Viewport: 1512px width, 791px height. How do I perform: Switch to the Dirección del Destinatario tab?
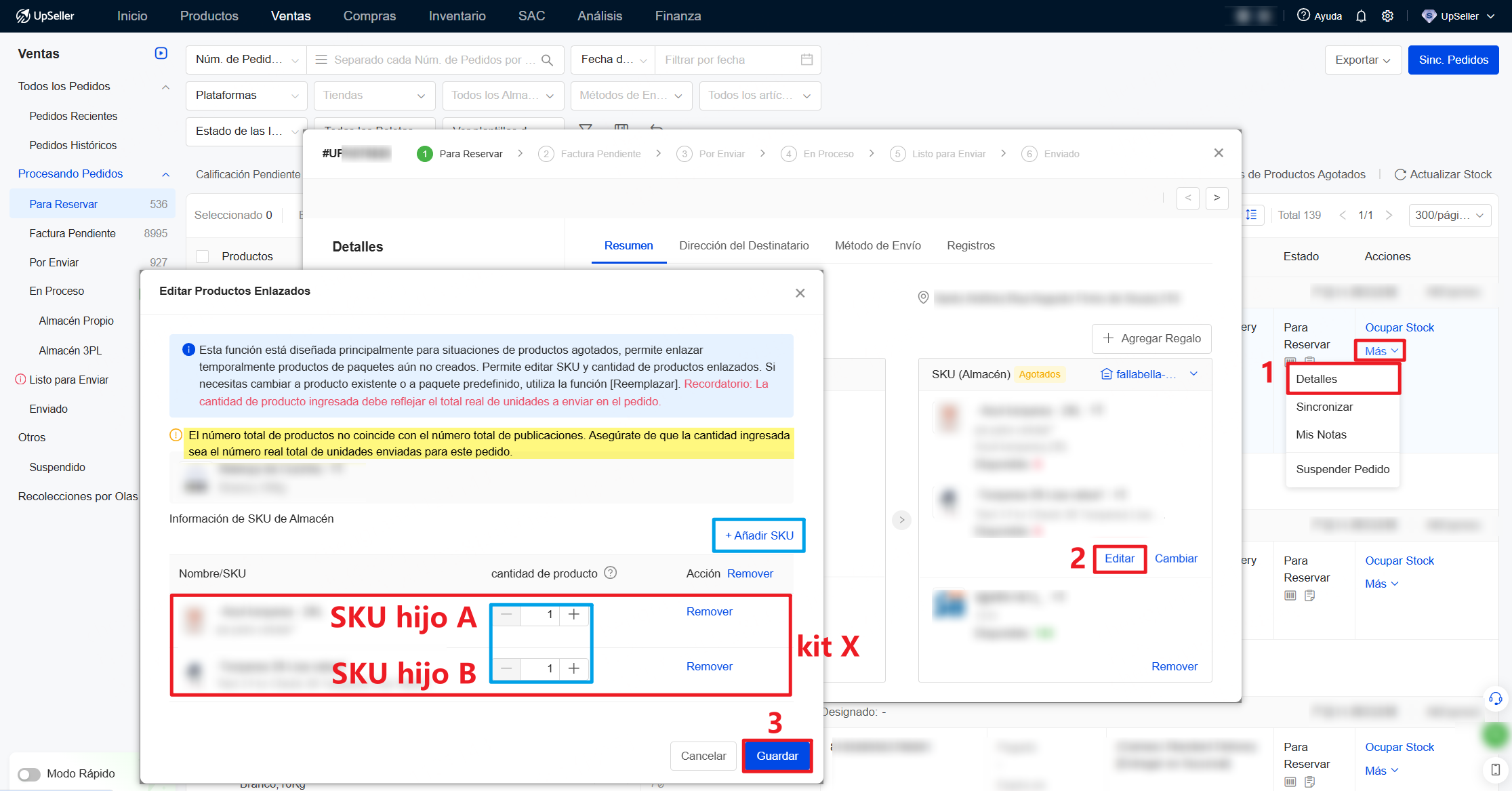[x=744, y=245]
